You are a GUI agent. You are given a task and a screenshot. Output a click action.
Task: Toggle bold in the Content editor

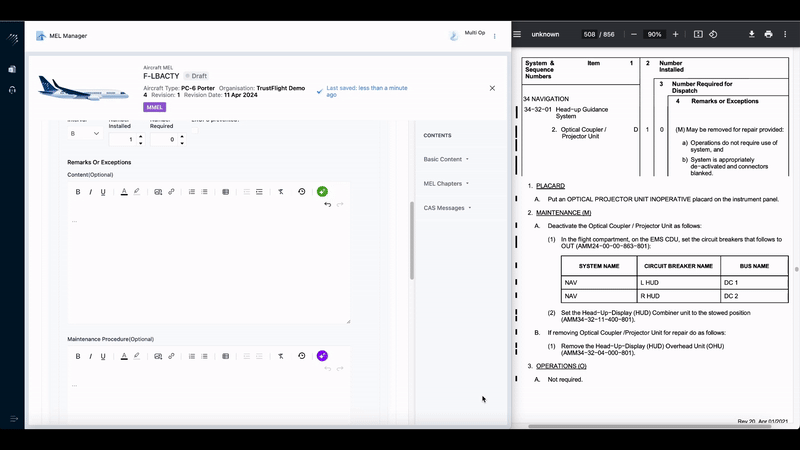[78, 191]
